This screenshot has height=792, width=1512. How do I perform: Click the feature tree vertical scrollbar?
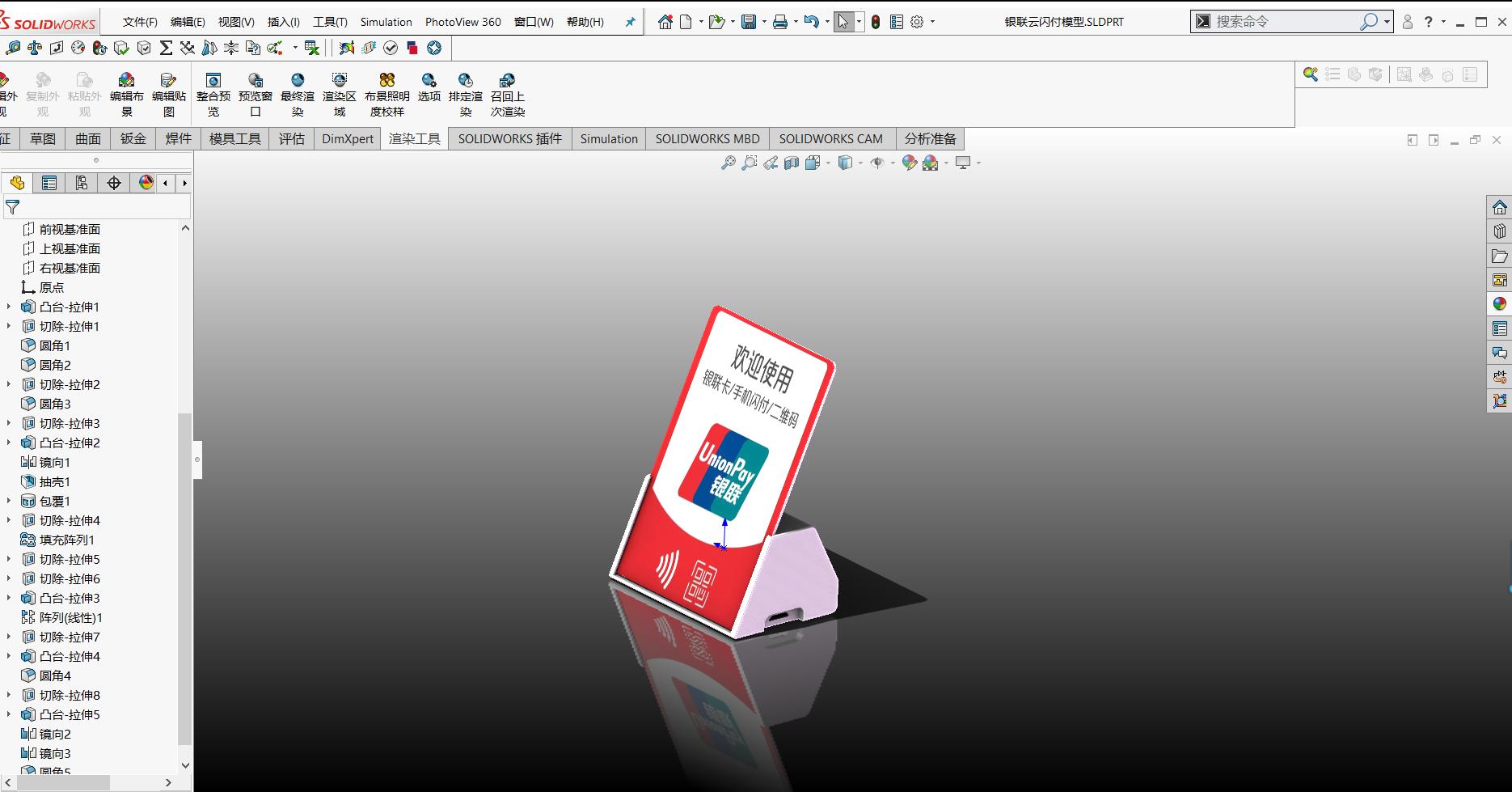coord(185,578)
